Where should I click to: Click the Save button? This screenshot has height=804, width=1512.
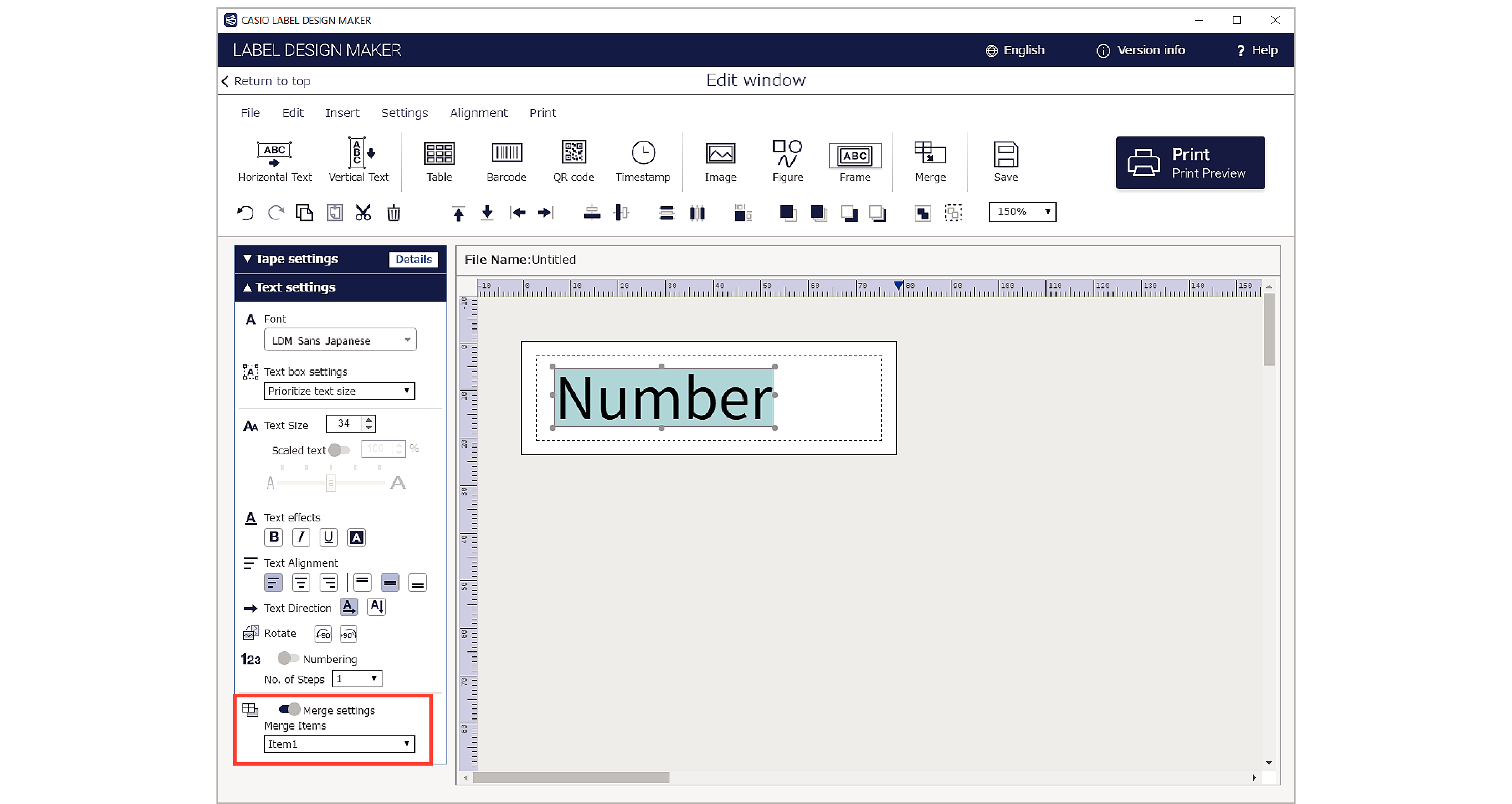[1005, 162]
